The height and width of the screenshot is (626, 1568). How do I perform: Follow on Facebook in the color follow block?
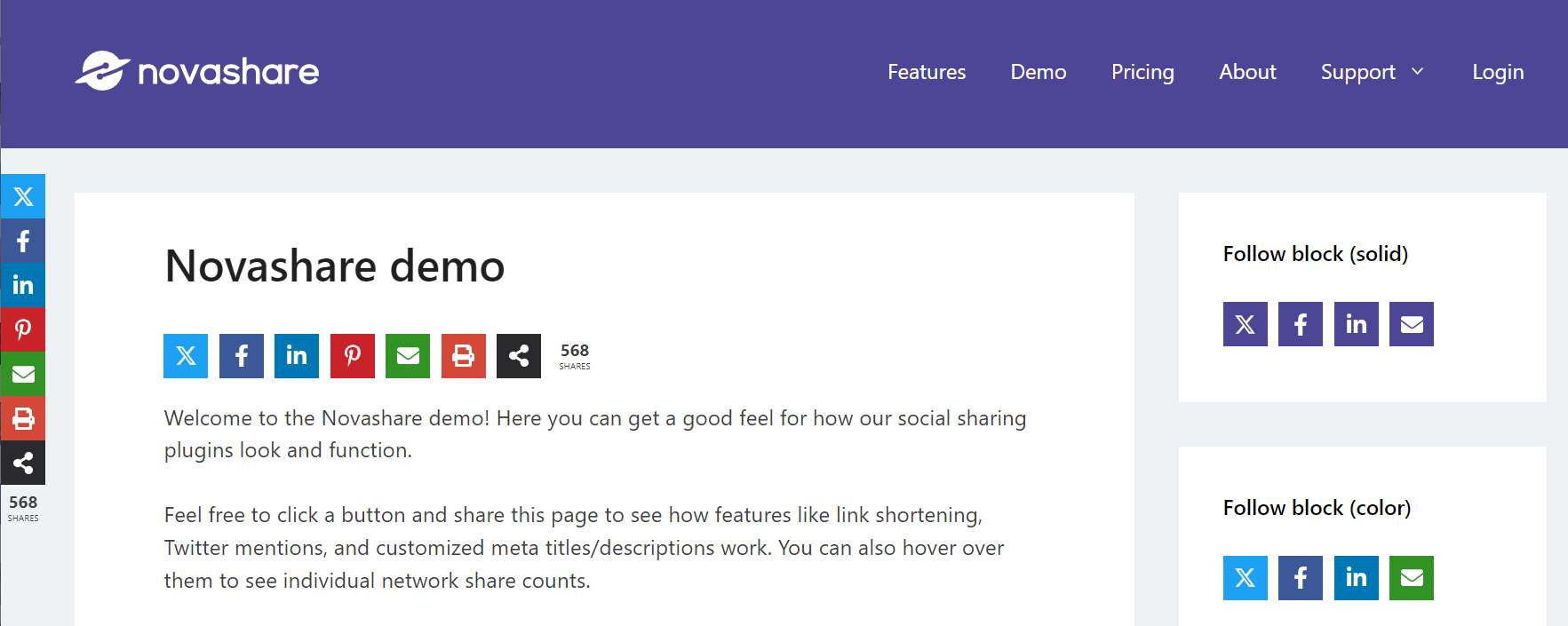click(1301, 578)
